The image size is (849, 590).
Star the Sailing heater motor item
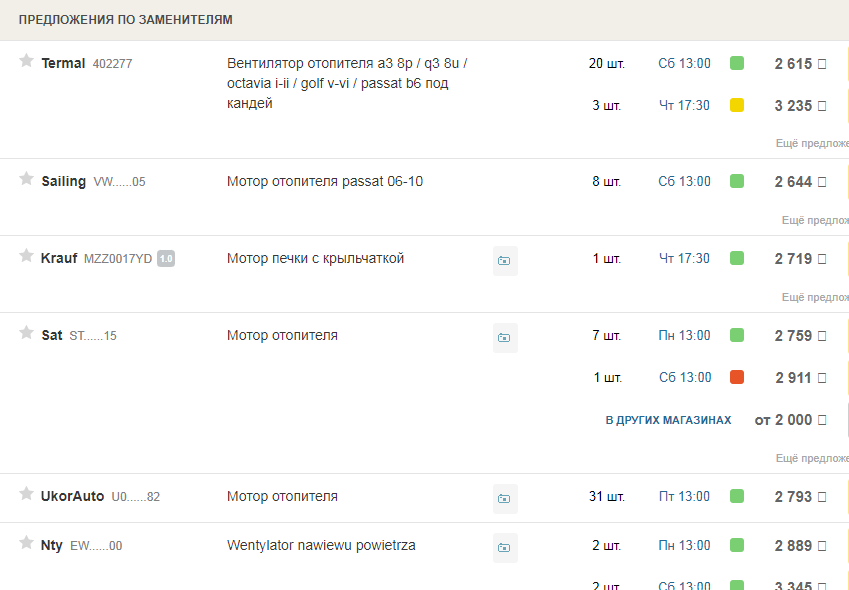[x=27, y=179]
